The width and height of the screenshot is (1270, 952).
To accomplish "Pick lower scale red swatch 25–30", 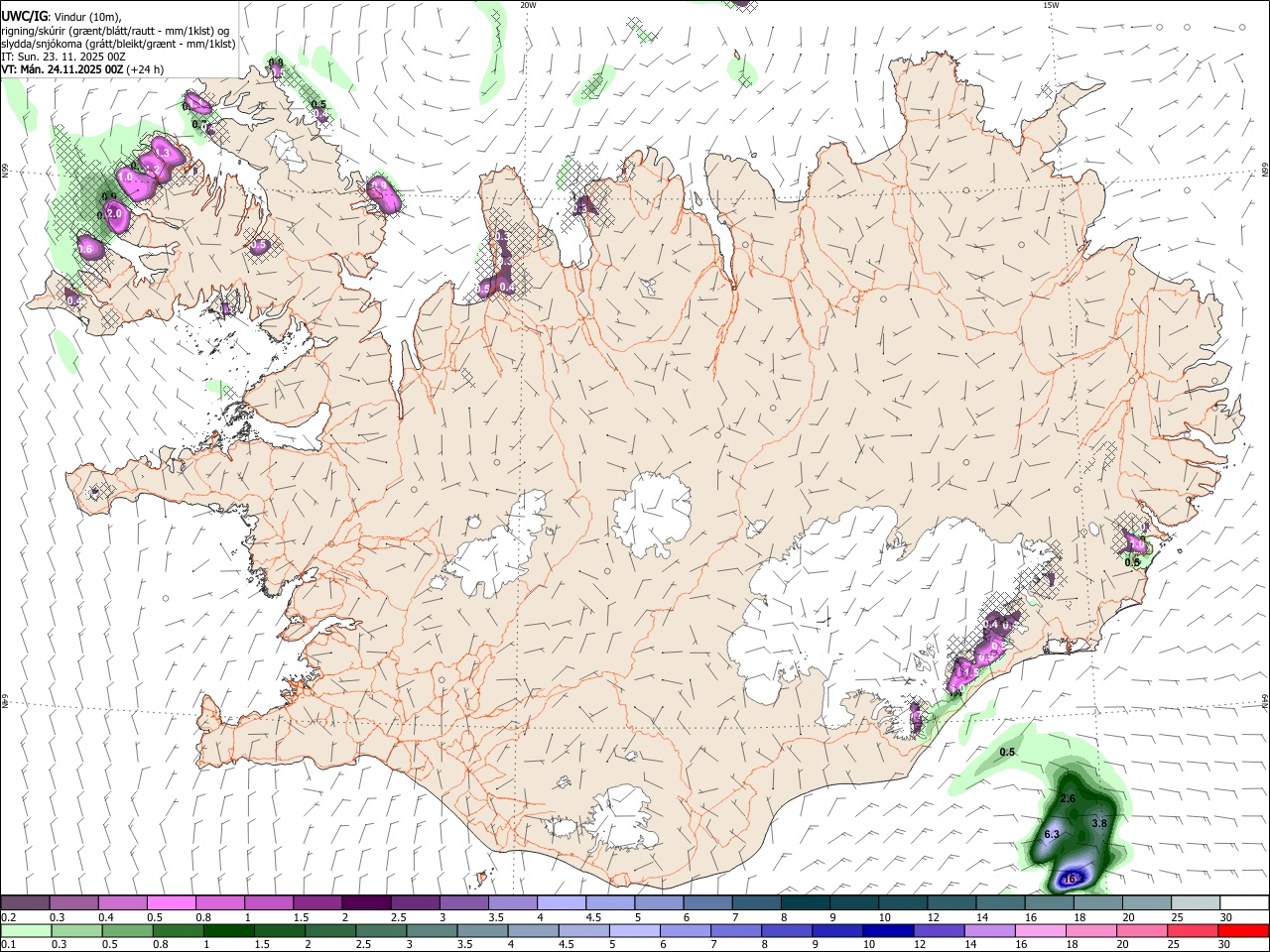I will click(1192, 930).
